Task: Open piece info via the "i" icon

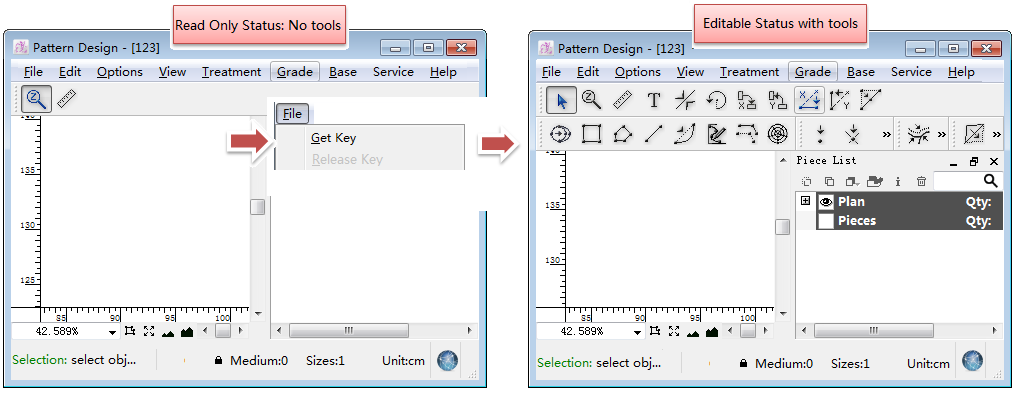Action: (x=897, y=181)
